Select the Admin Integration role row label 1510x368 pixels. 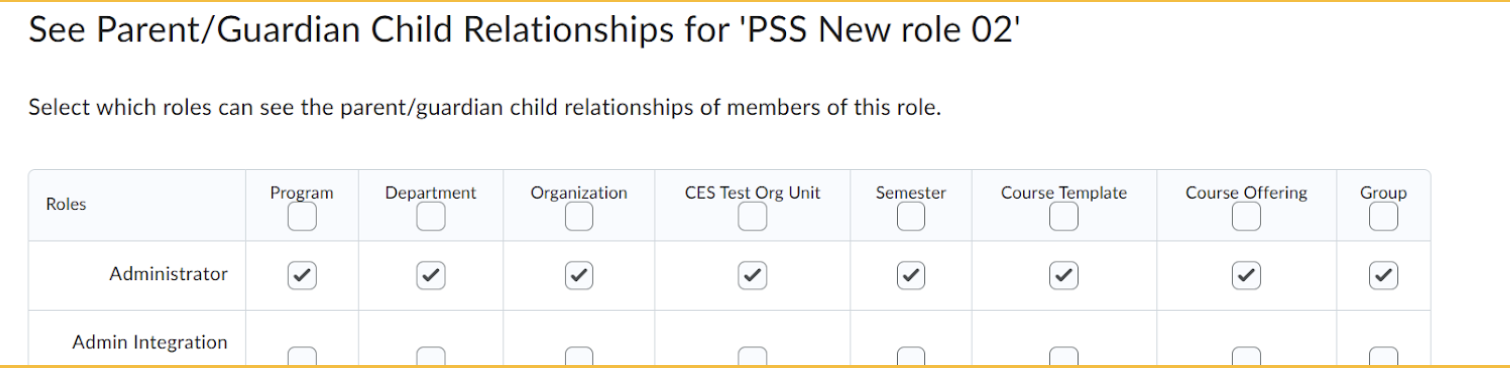click(x=150, y=342)
